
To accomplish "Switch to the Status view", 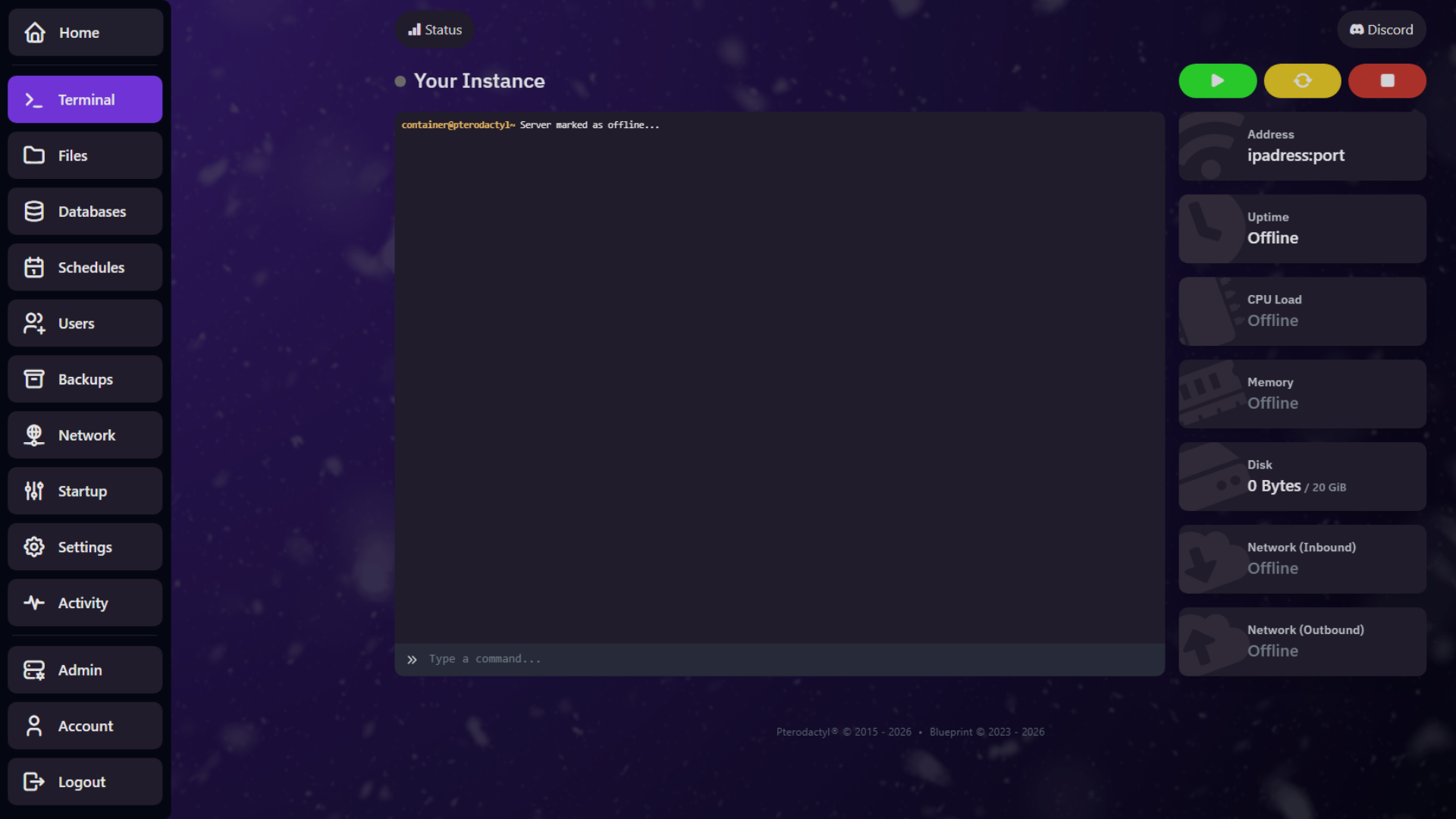I will pos(434,30).
